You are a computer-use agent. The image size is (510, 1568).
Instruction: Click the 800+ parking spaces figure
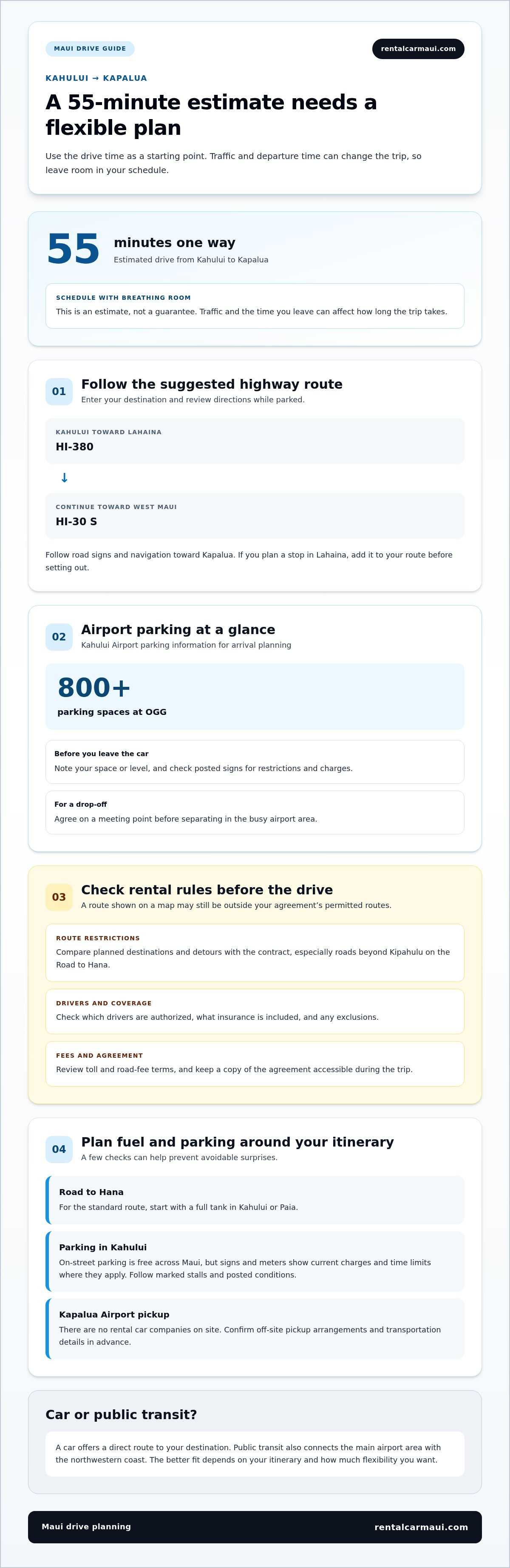(x=94, y=687)
